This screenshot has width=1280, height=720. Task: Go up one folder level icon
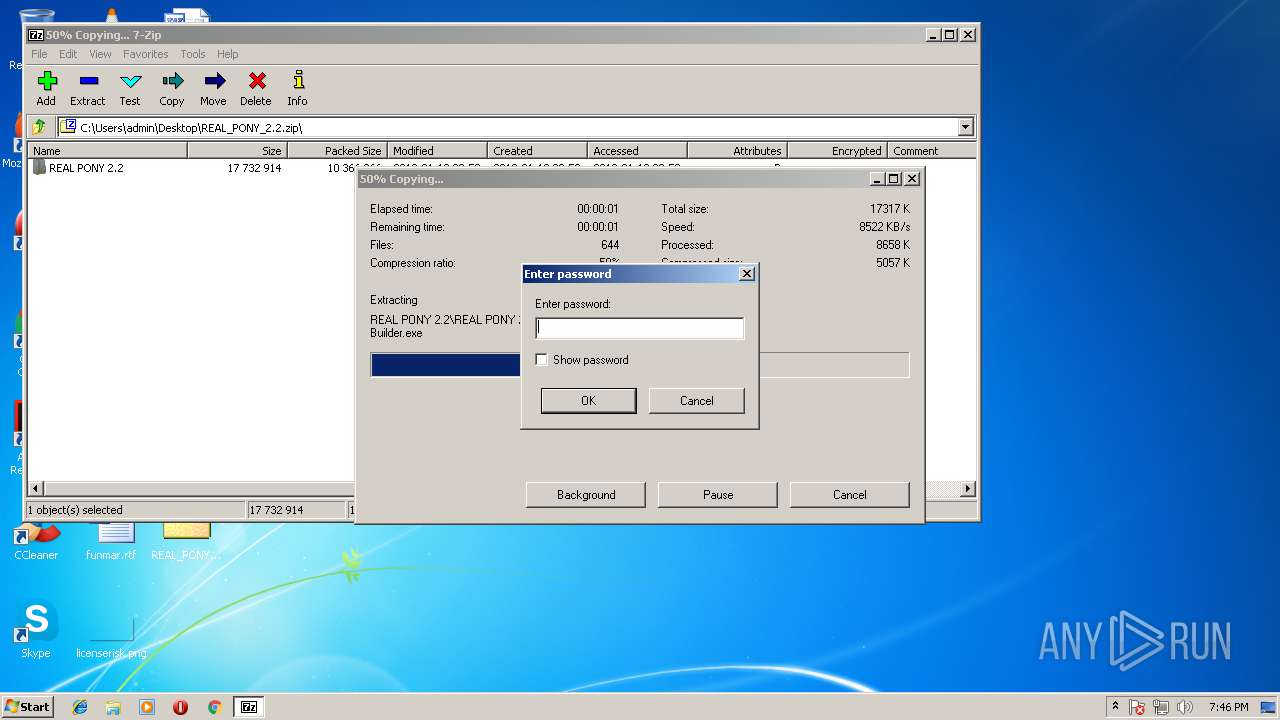click(x=39, y=127)
